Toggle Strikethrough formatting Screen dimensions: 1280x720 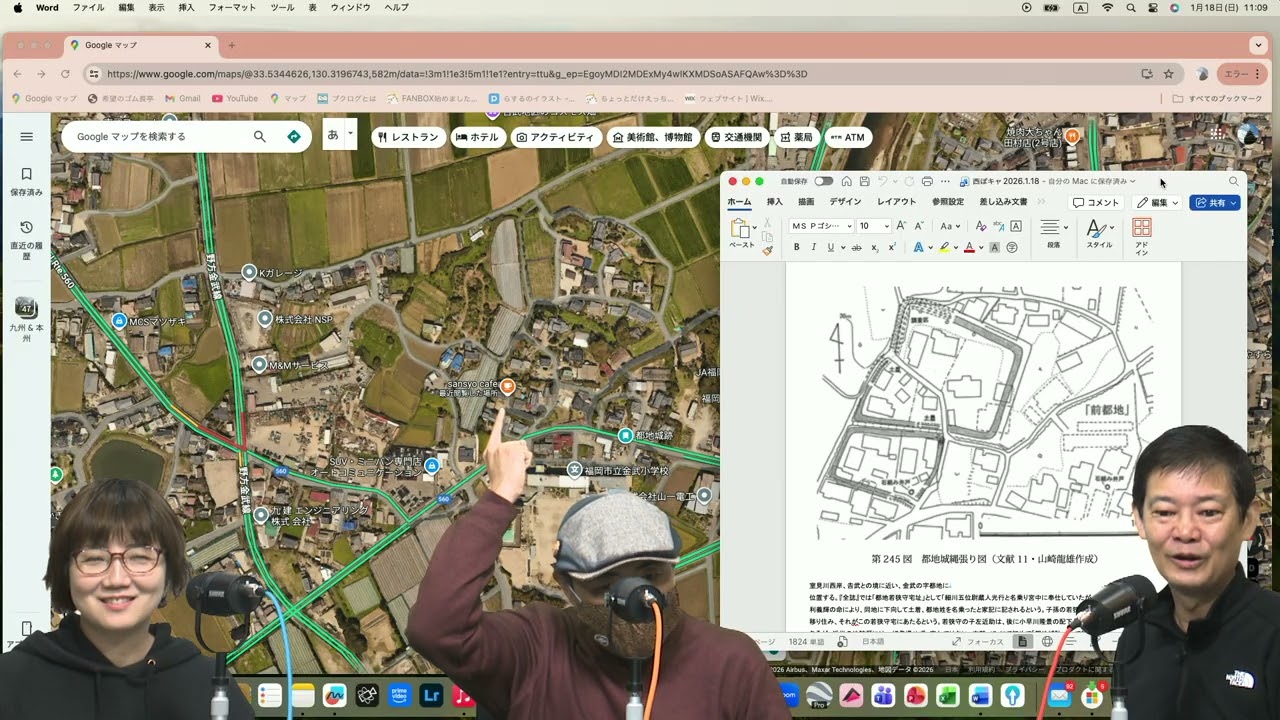pos(856,247)
